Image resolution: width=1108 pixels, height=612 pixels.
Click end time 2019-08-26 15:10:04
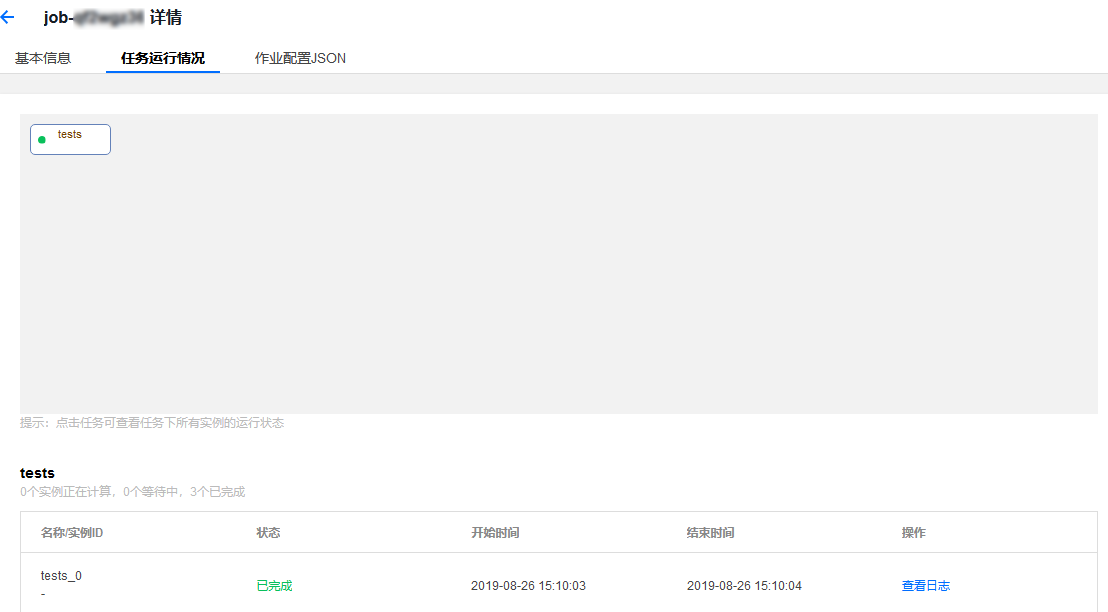744,585
